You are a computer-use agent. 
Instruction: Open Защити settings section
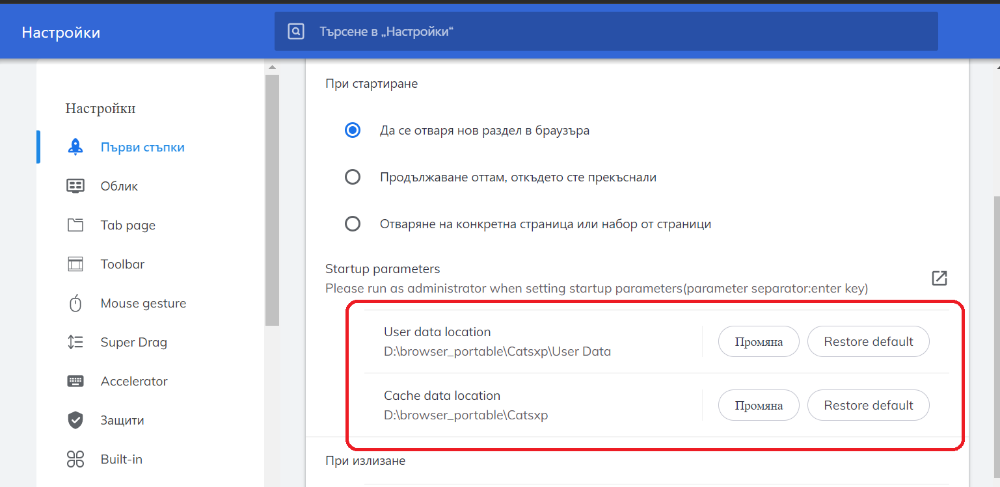[122, 421]
